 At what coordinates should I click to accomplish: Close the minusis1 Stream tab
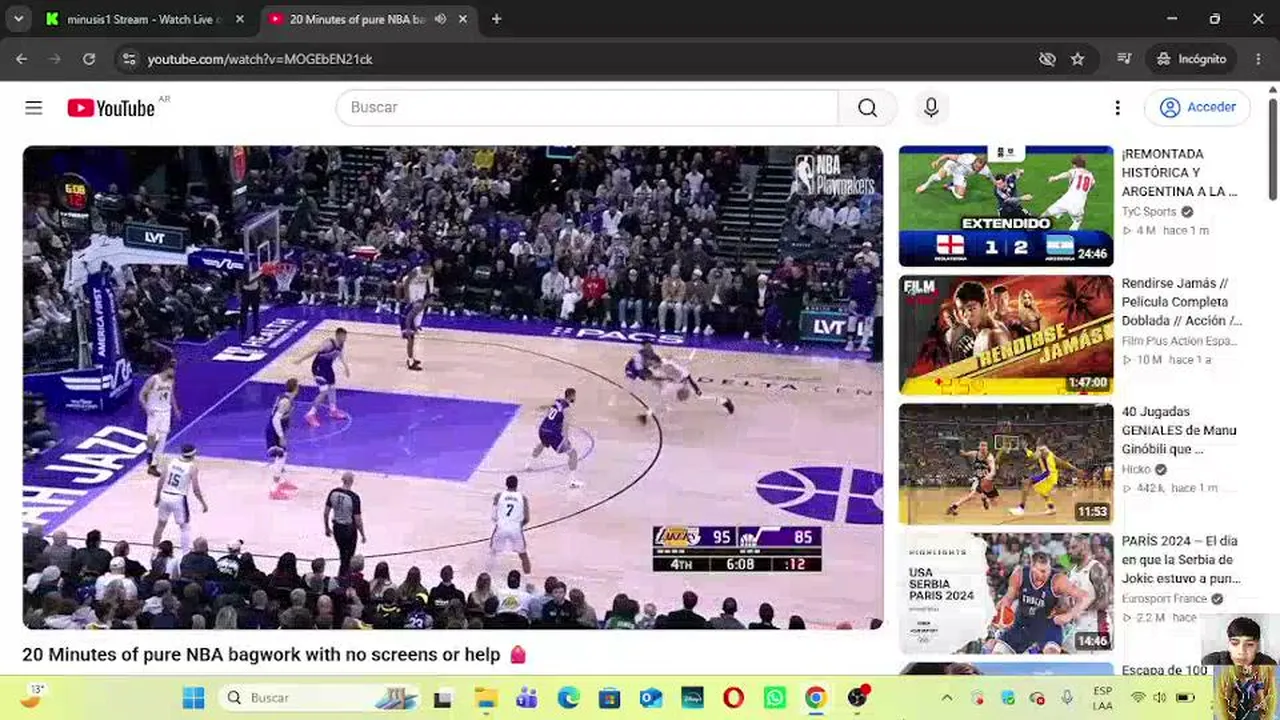[240, 19]
